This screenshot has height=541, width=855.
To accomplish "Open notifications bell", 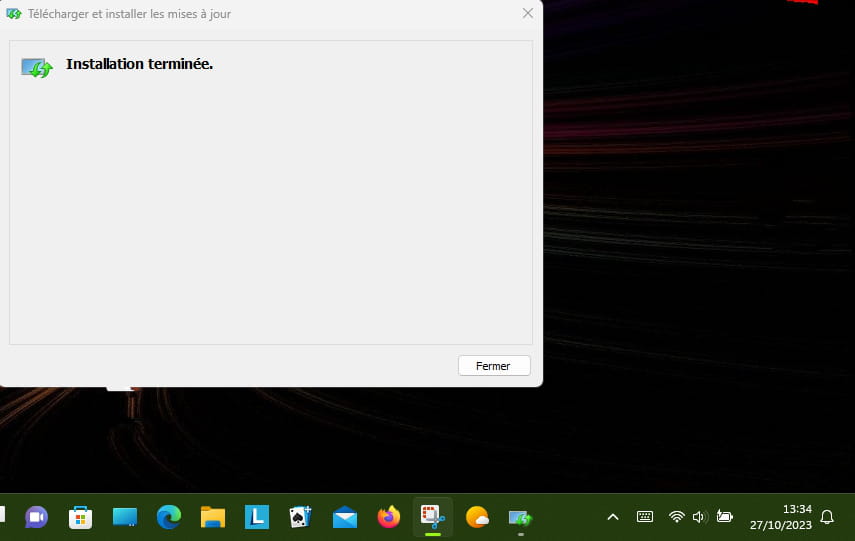I will point(827,516).
